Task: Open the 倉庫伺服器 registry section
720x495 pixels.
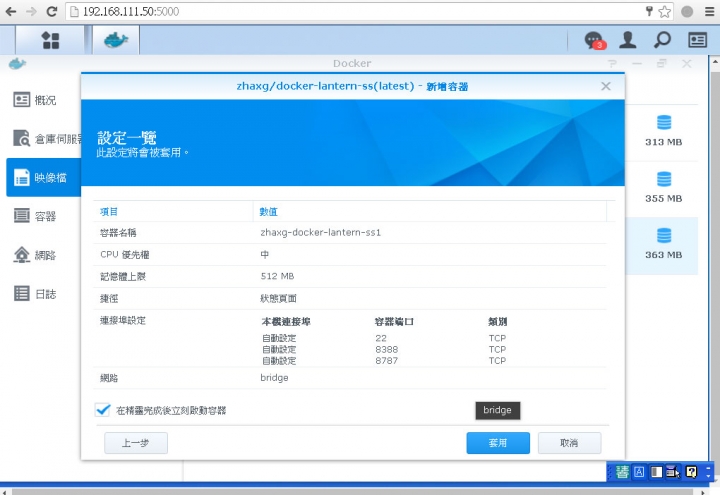Action: (46, 138)
